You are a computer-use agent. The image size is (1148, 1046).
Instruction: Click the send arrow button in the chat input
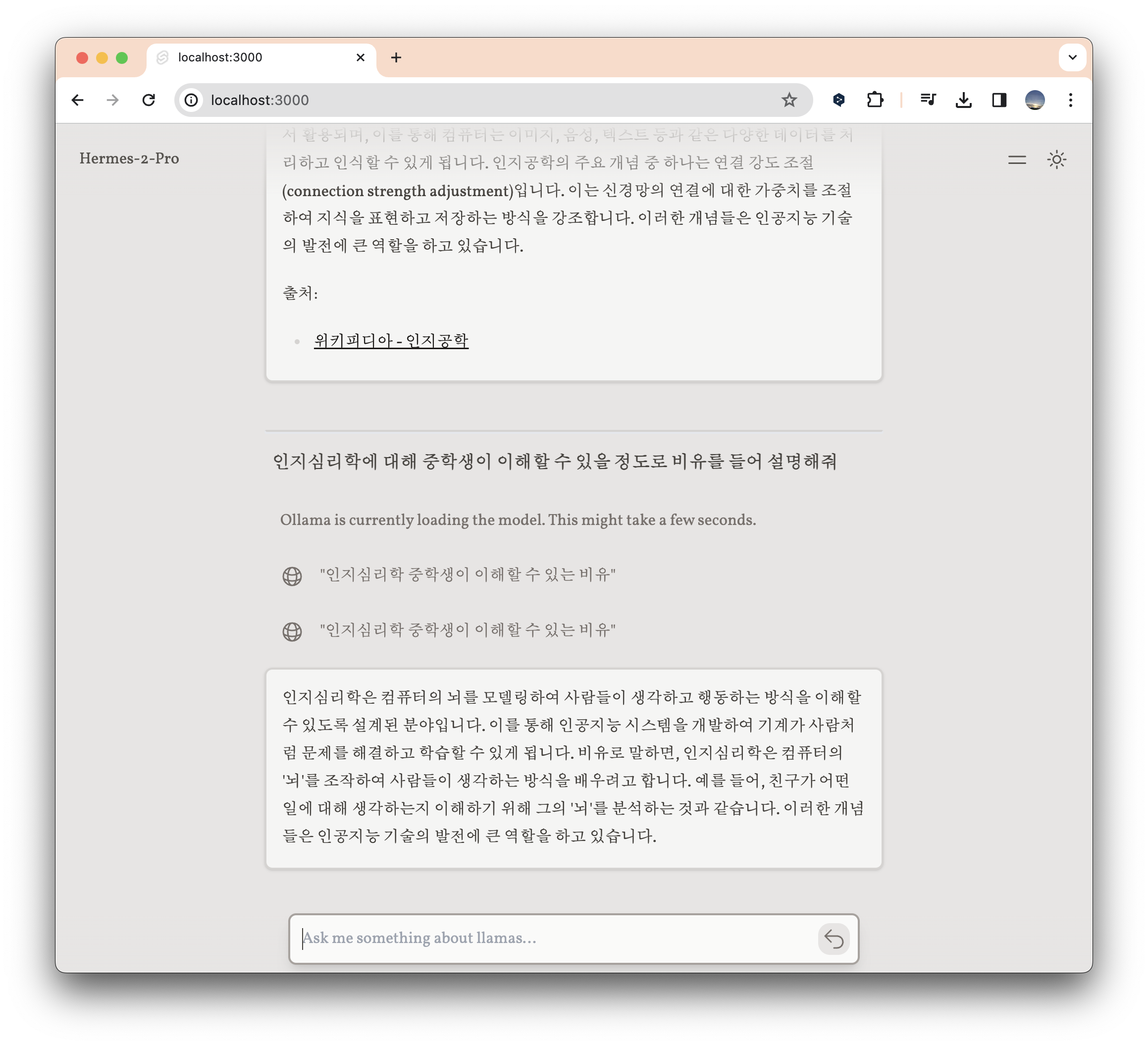tap(834, 939)
